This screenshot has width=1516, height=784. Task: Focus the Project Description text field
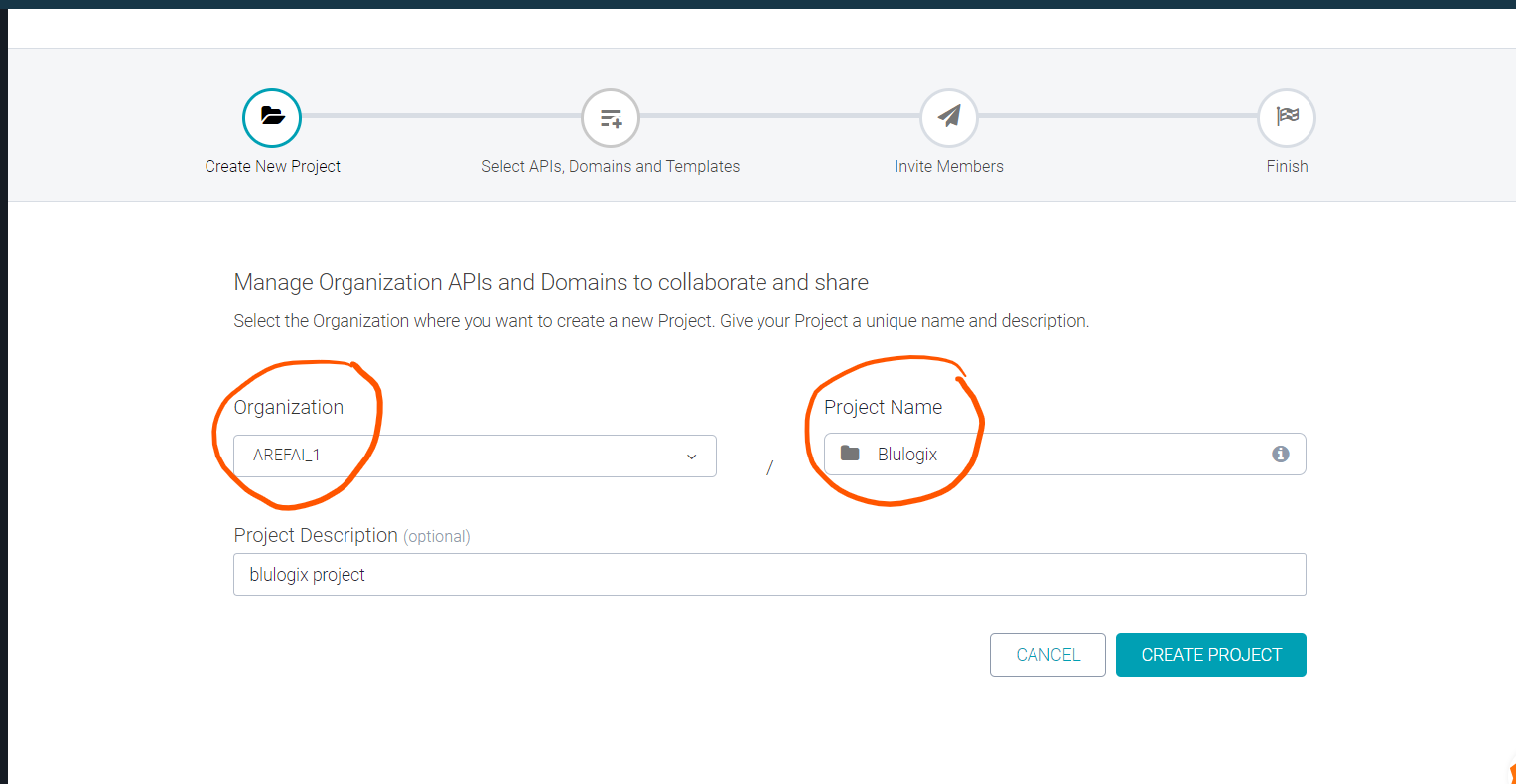pyautogui.click(x=769, y=575)
